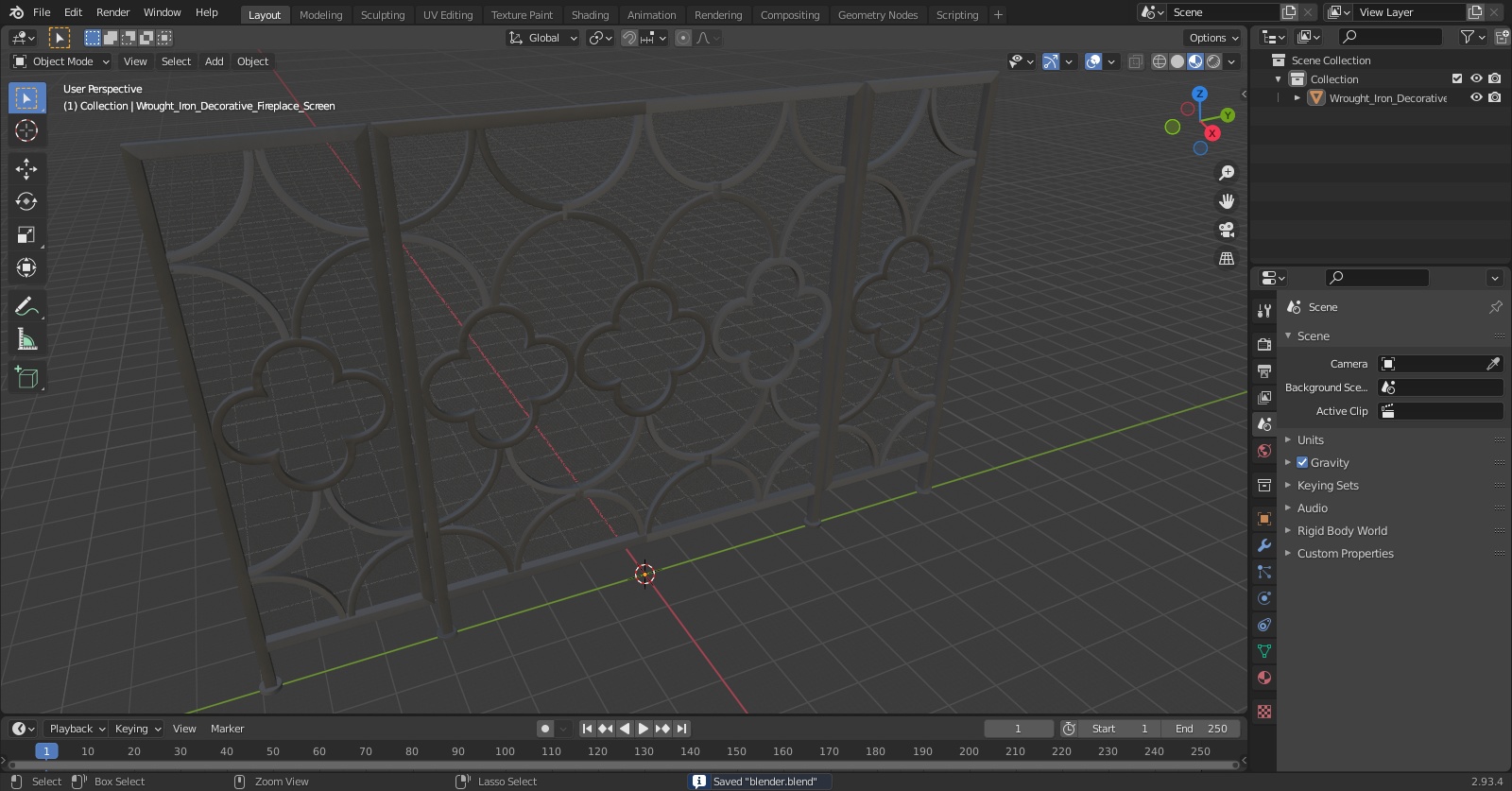Image resolution: width=1512 pixels, height=791 pixels.
Task: Select the Measure tool
Action: pos(26,339)
